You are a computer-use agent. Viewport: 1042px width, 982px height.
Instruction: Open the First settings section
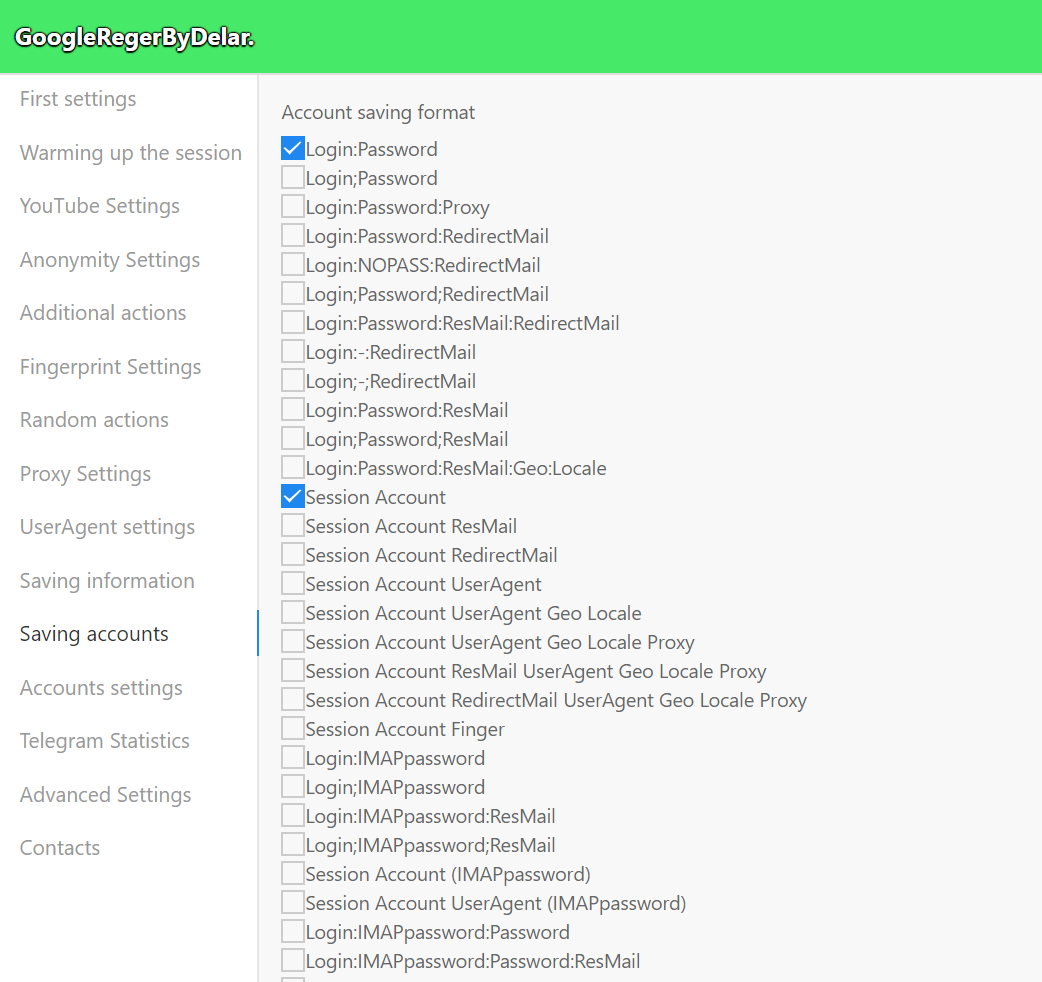point(78,99)
